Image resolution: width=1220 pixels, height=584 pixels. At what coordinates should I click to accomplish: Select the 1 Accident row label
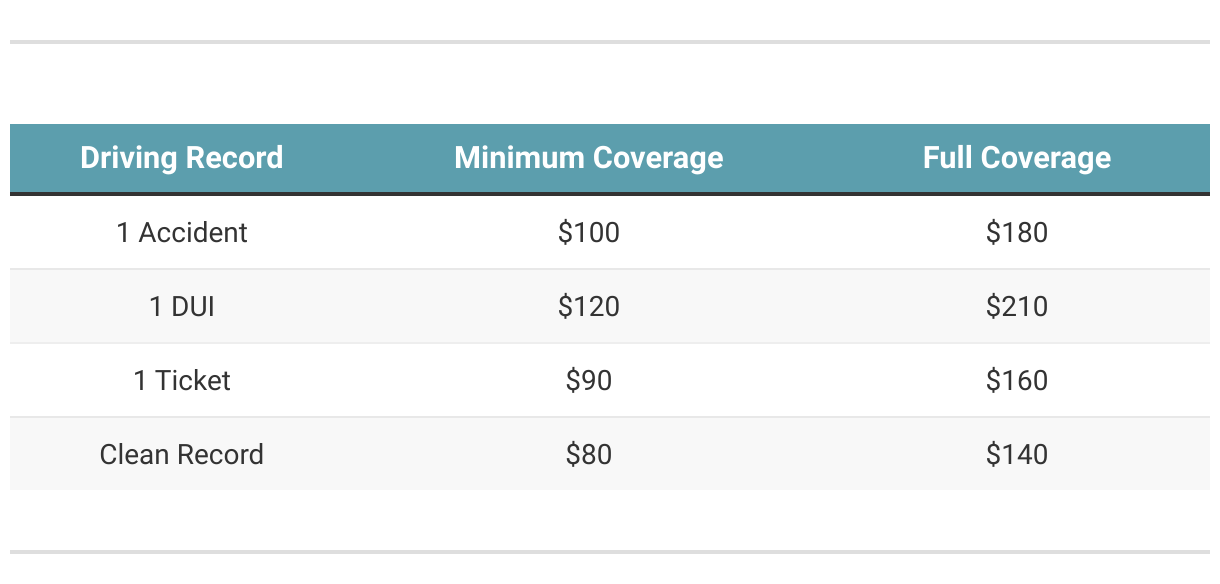click(182, 233)
